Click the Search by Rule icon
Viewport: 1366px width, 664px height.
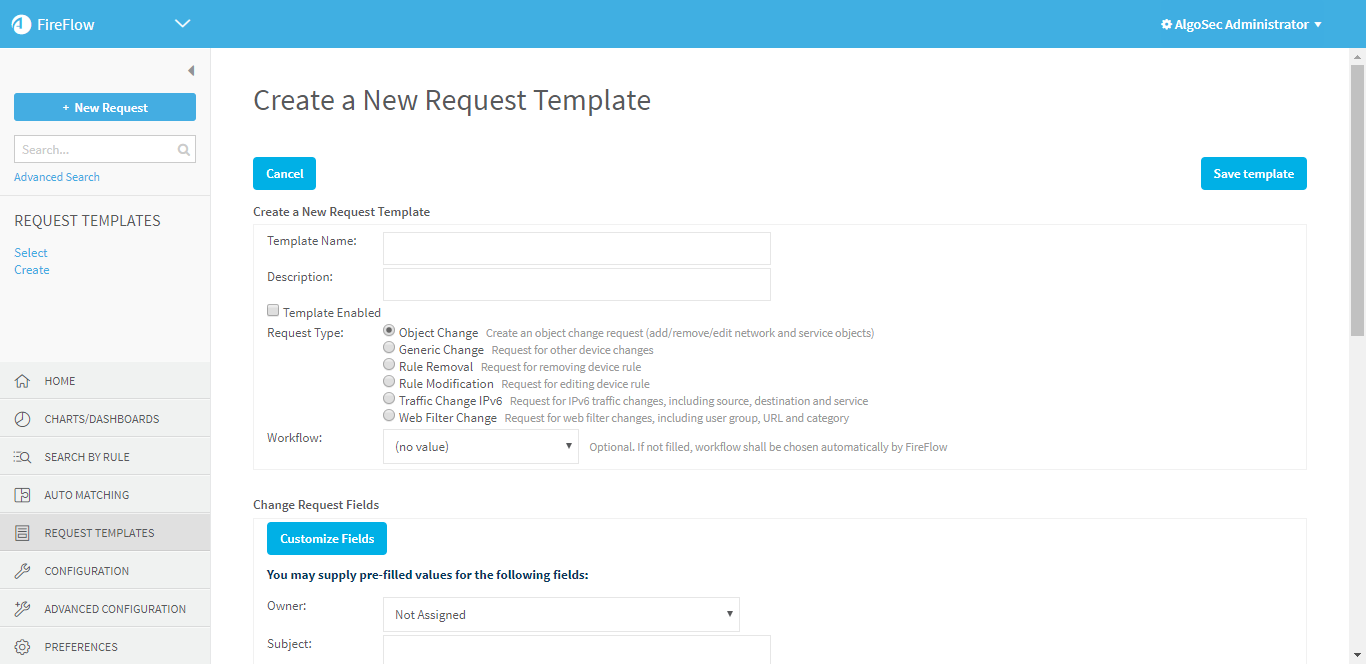[x=22, y=457]
